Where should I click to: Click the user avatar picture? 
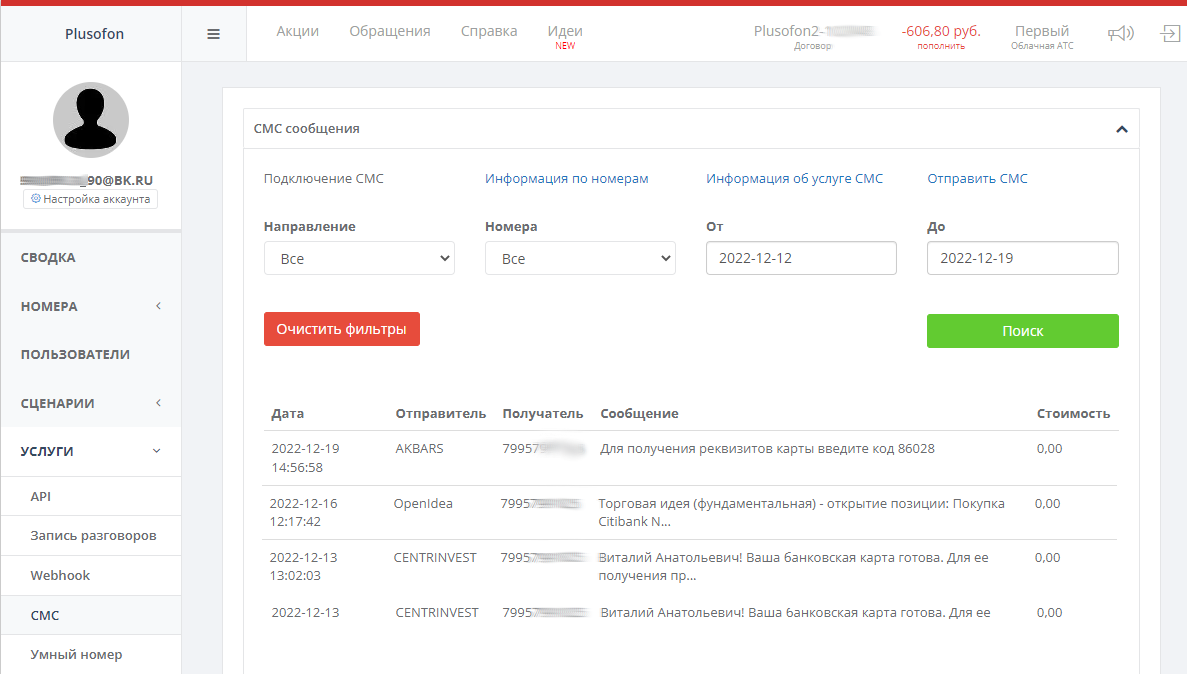(x=91, y=120)
